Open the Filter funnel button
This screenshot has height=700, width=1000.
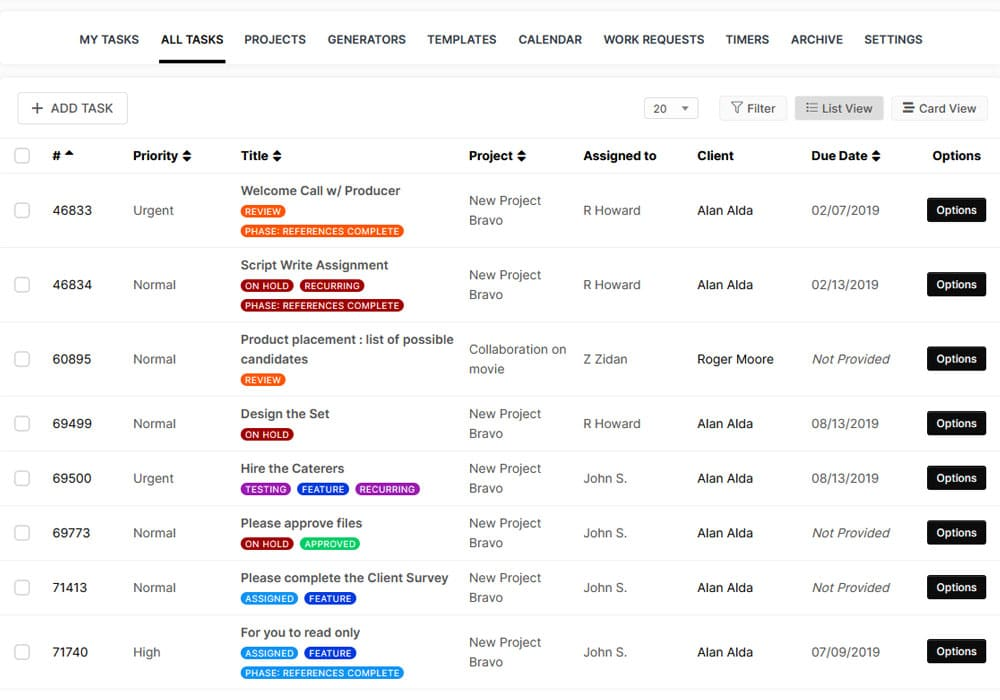(x=753, y=108)
